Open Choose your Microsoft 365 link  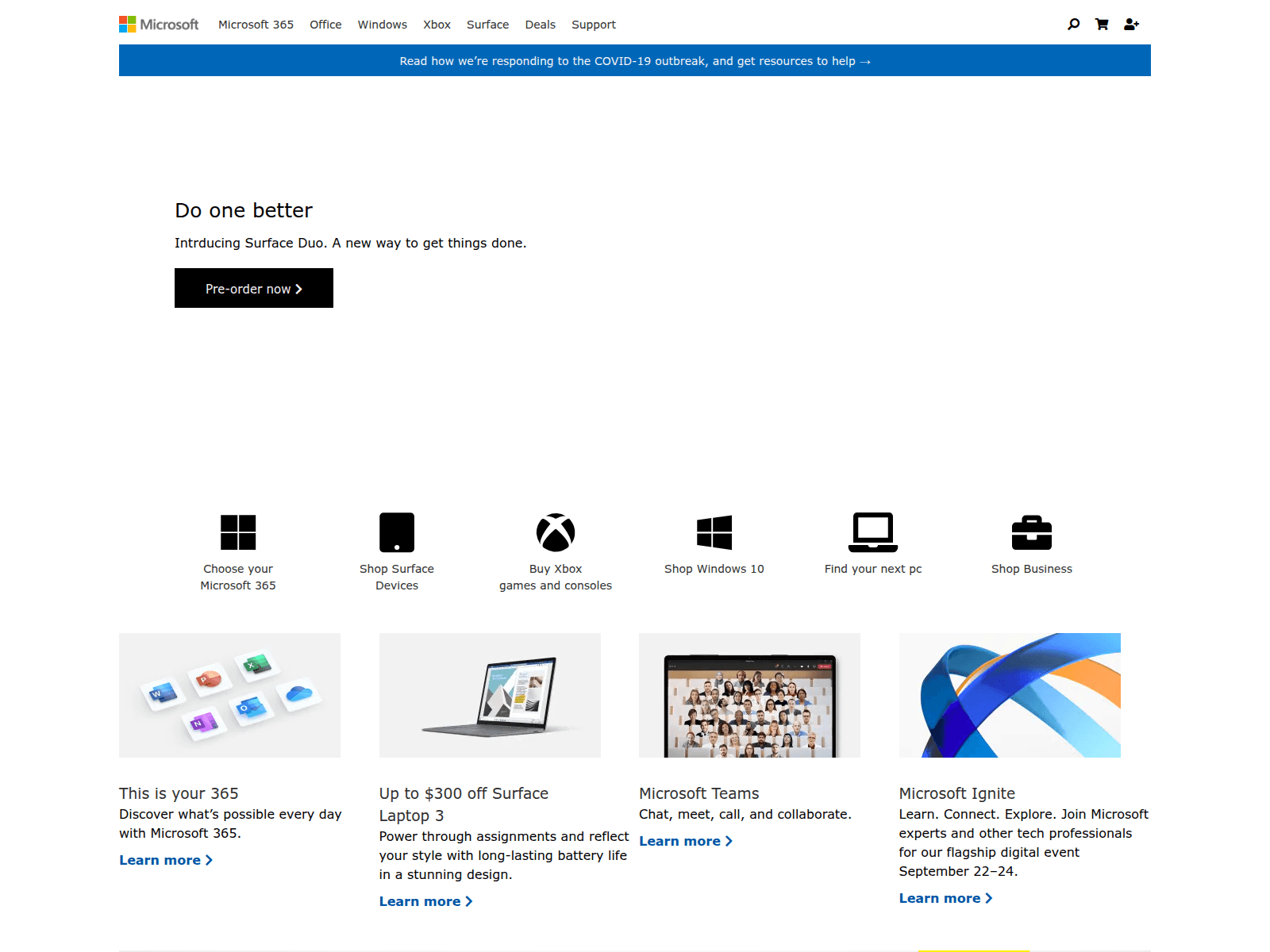coord(238,577)
